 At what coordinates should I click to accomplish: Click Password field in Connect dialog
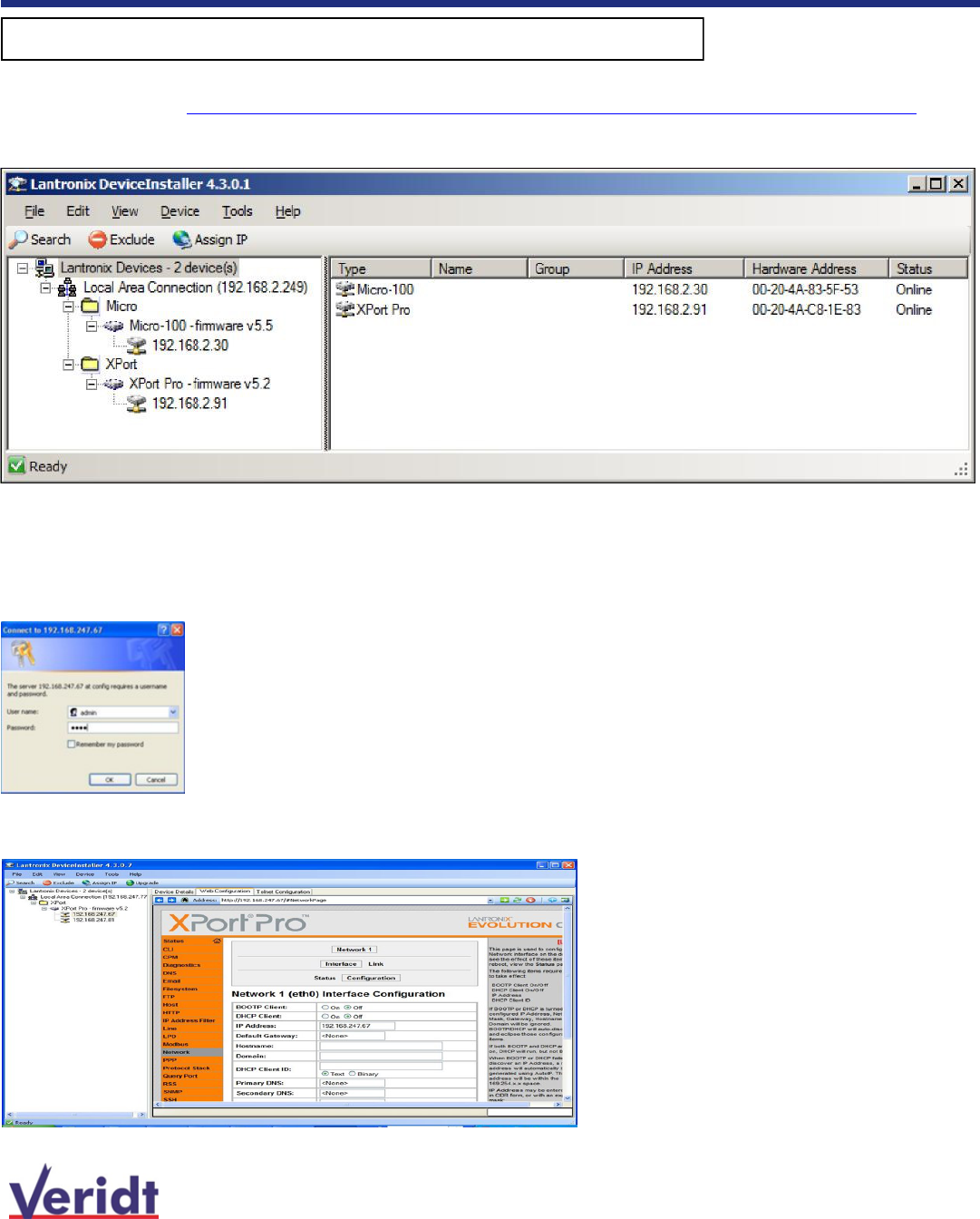(x=123, y=727)
